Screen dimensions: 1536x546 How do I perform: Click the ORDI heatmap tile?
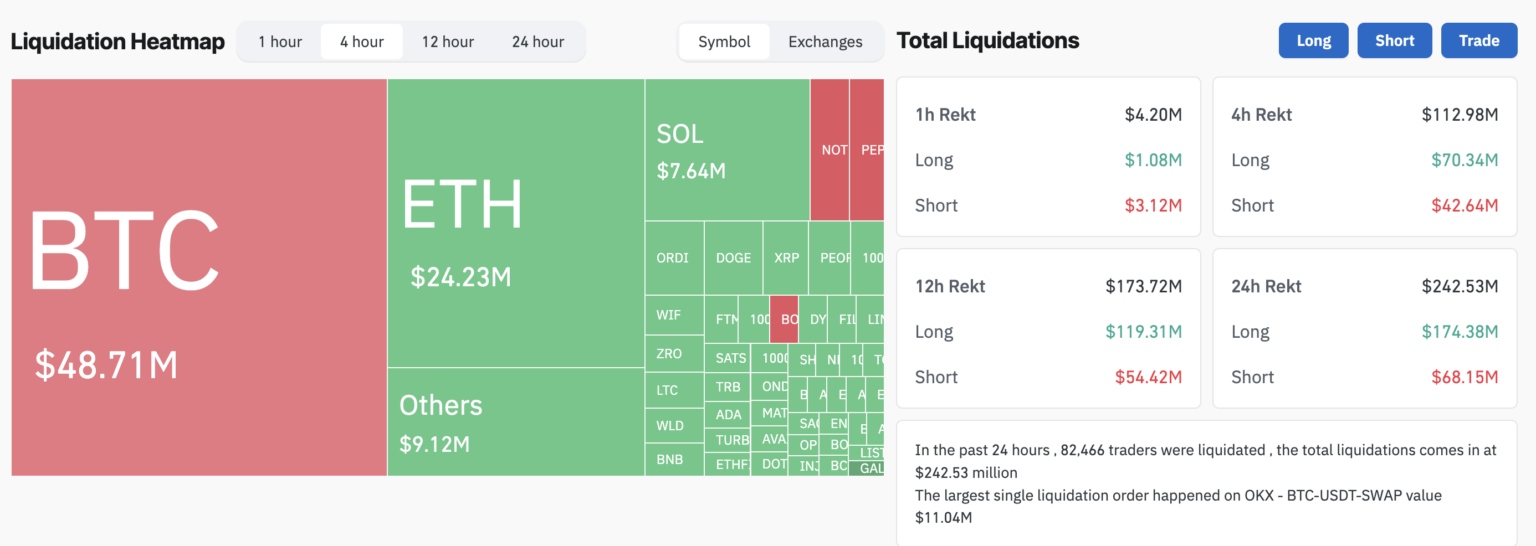click(x=673, y=258)
